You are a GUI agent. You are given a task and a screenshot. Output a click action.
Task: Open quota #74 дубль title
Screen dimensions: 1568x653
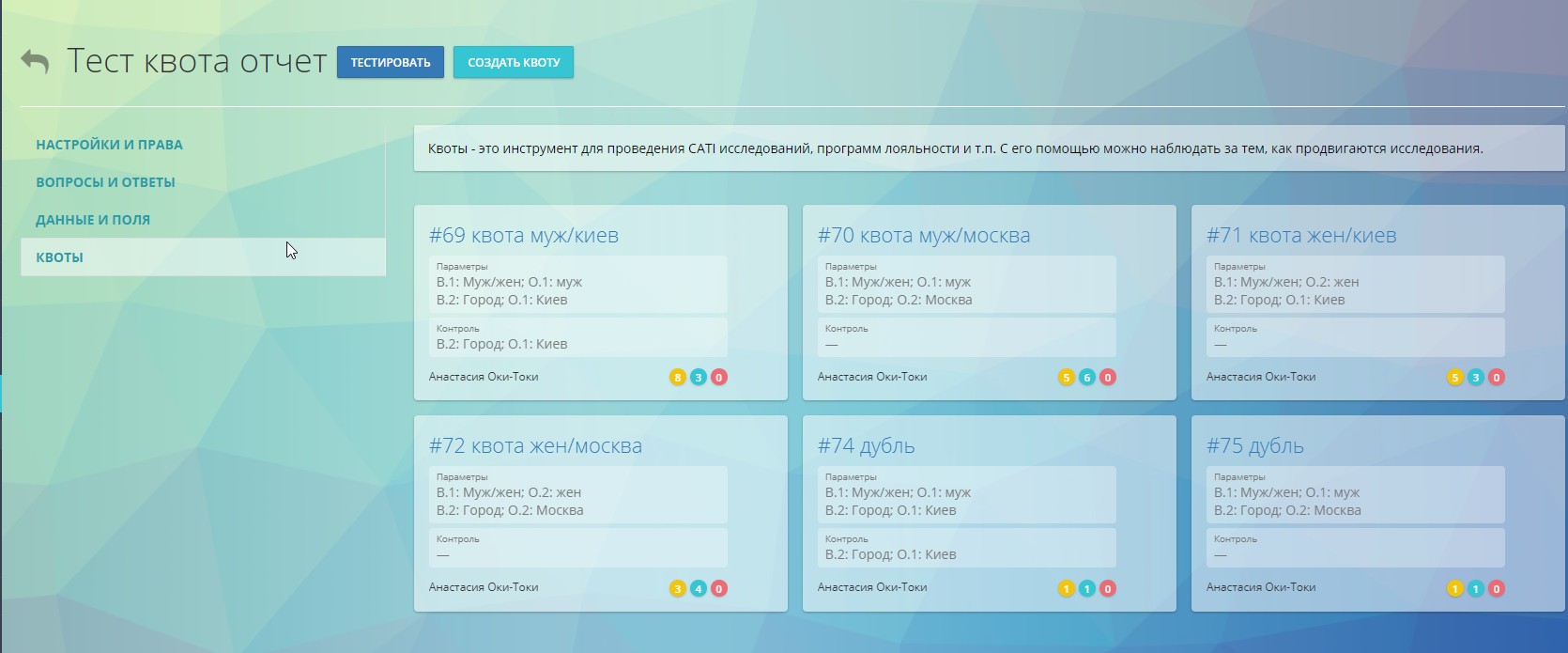866,446
